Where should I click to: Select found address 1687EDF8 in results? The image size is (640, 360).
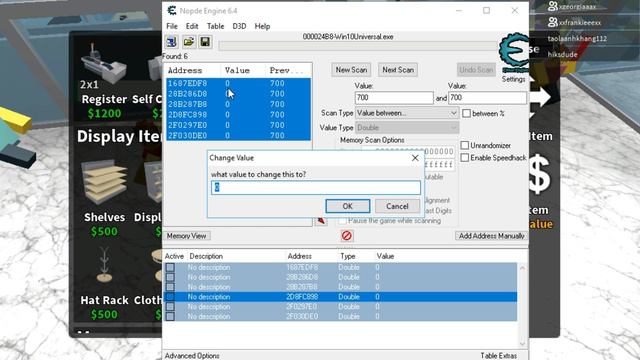coord(238,83)
